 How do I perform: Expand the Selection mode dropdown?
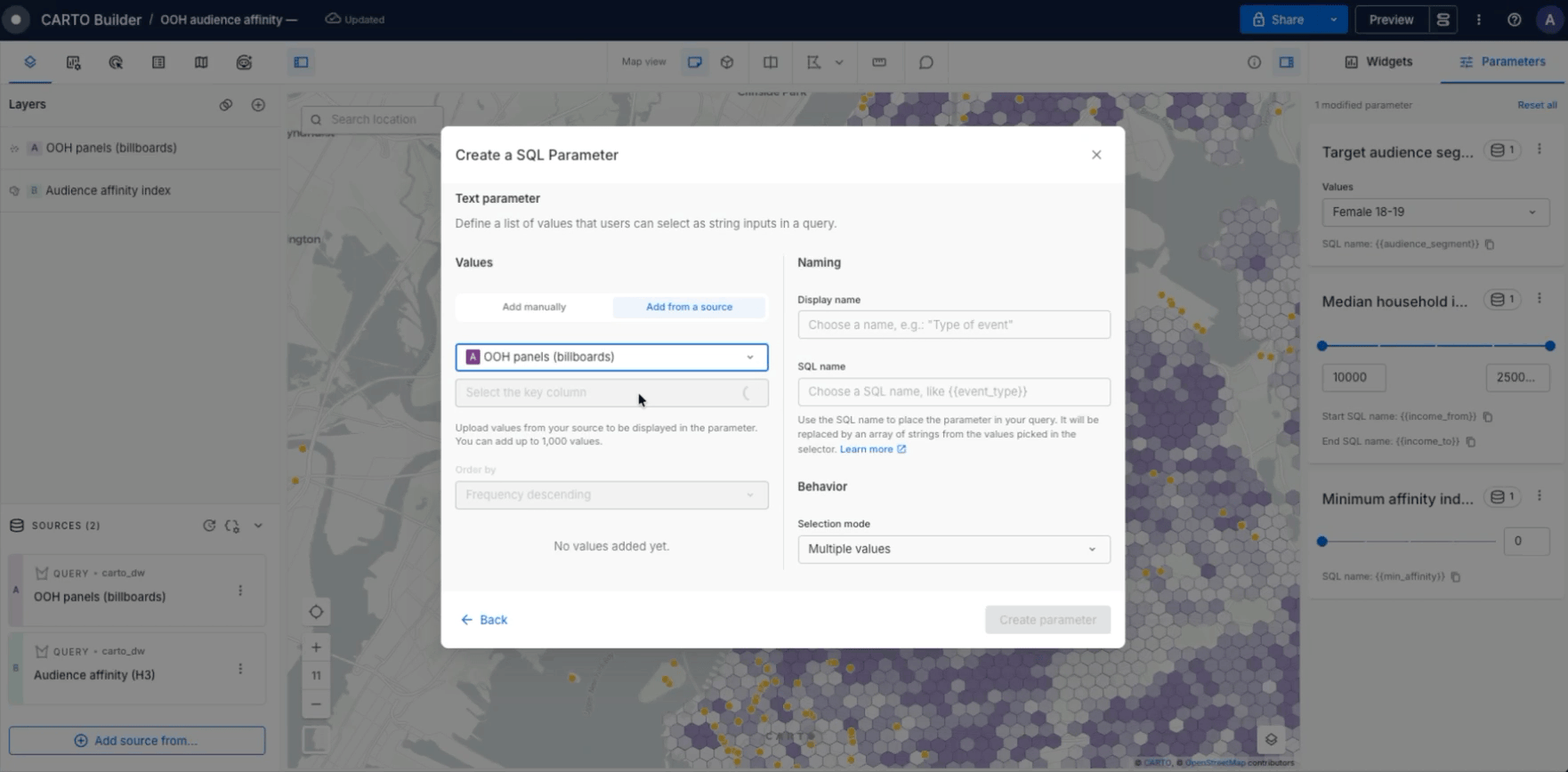click(x=954, y=549)
